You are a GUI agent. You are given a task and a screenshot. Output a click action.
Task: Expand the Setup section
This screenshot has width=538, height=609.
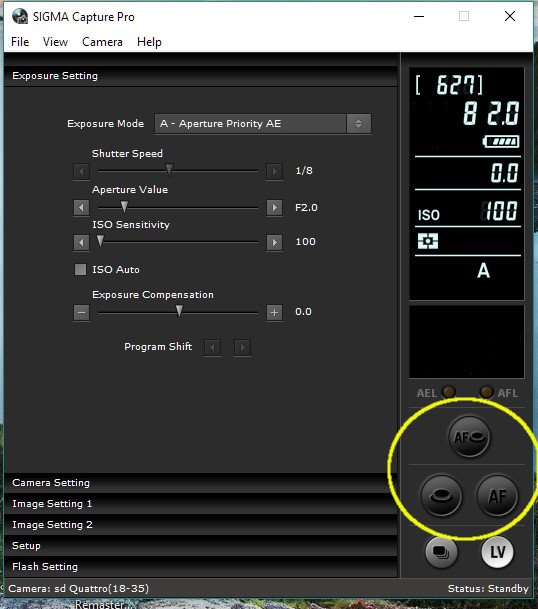click(x=200, y=546)
